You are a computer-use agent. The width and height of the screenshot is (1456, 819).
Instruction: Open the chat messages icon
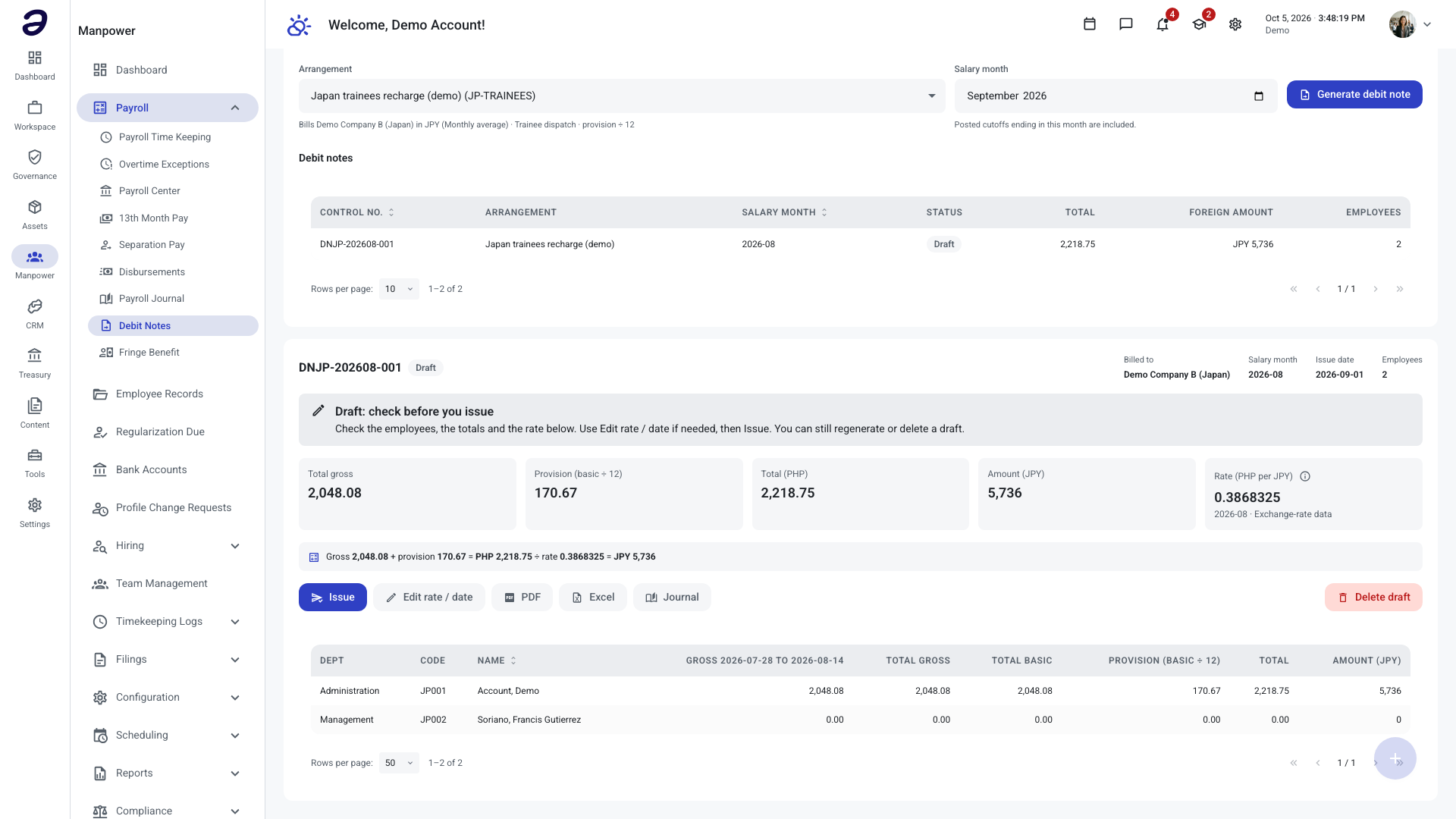coord(1126,24)
